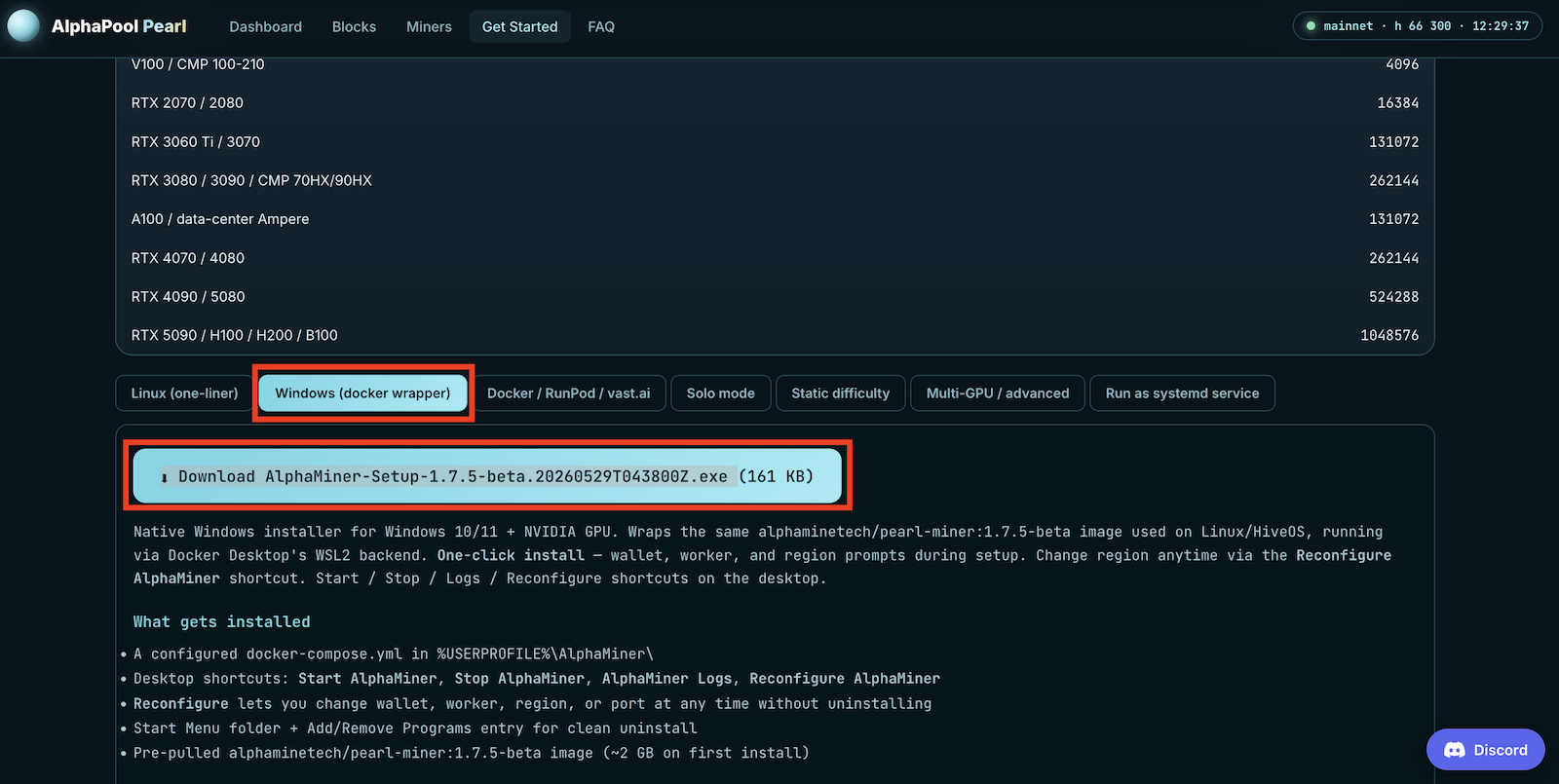The width and height of the screenshot is (1559, 784).
Task: Switch to Linux (one-liner) tab
Action: [x=184, y=393]
